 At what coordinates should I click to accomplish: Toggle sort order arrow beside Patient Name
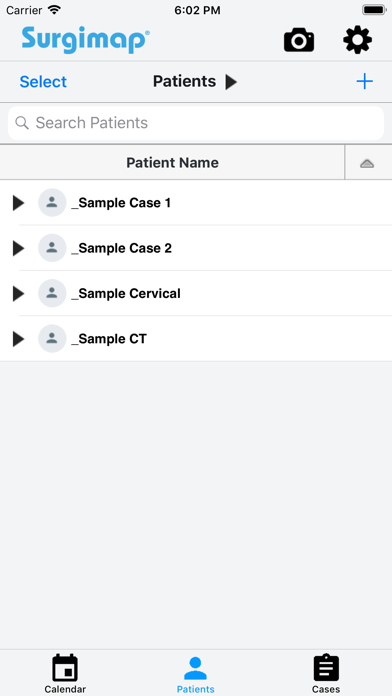click(x=367, y=163)
